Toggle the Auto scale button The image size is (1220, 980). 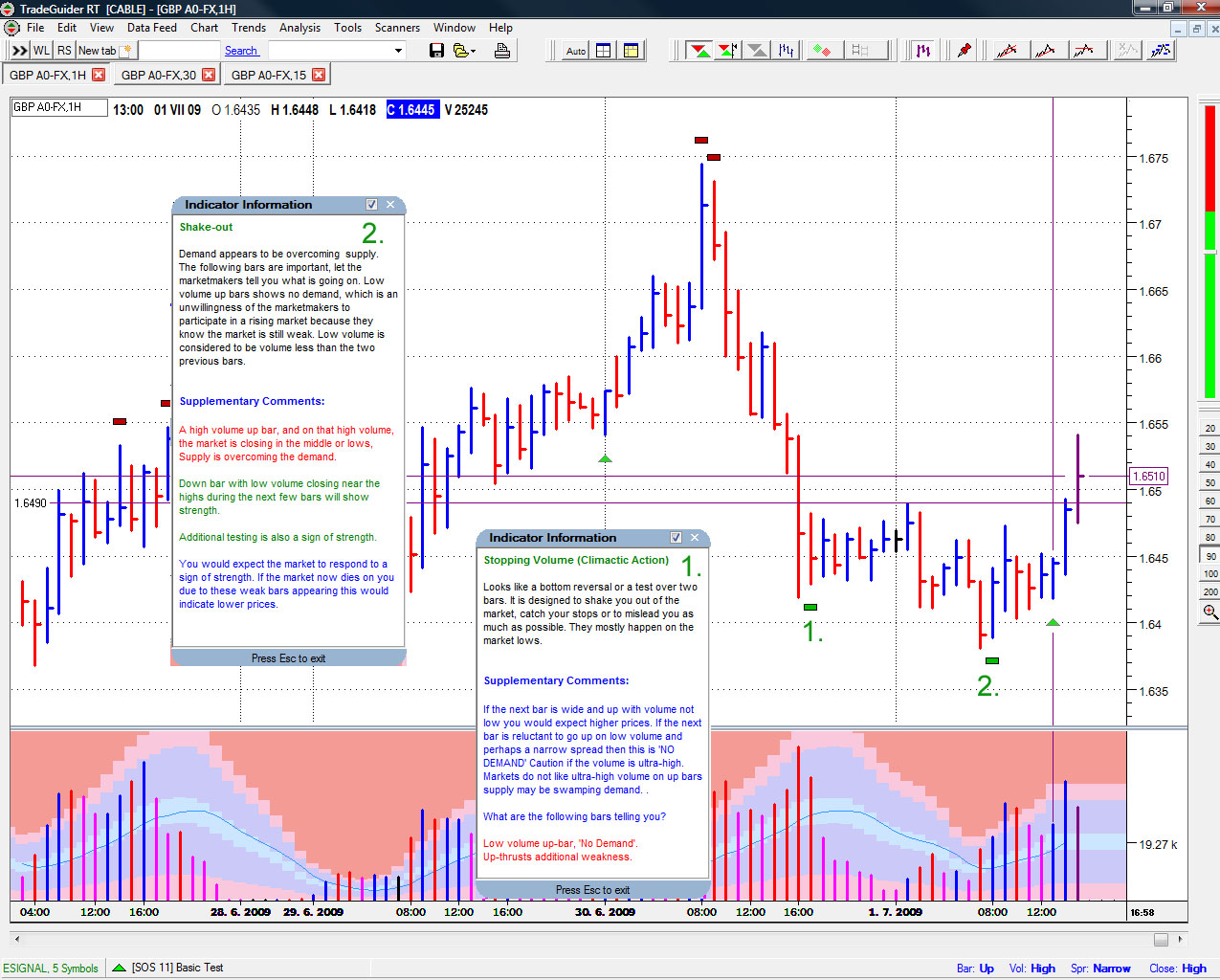click(575, 51)
